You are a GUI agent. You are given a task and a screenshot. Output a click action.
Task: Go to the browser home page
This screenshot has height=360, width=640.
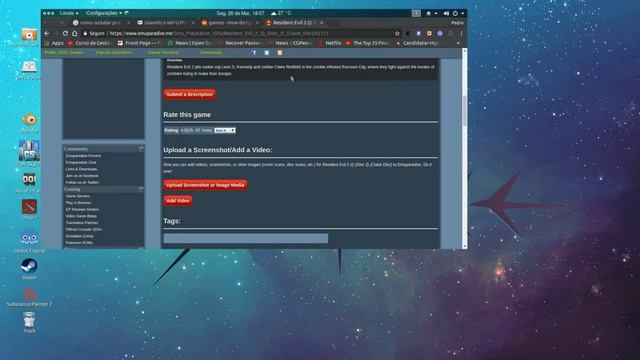(74, 33)
